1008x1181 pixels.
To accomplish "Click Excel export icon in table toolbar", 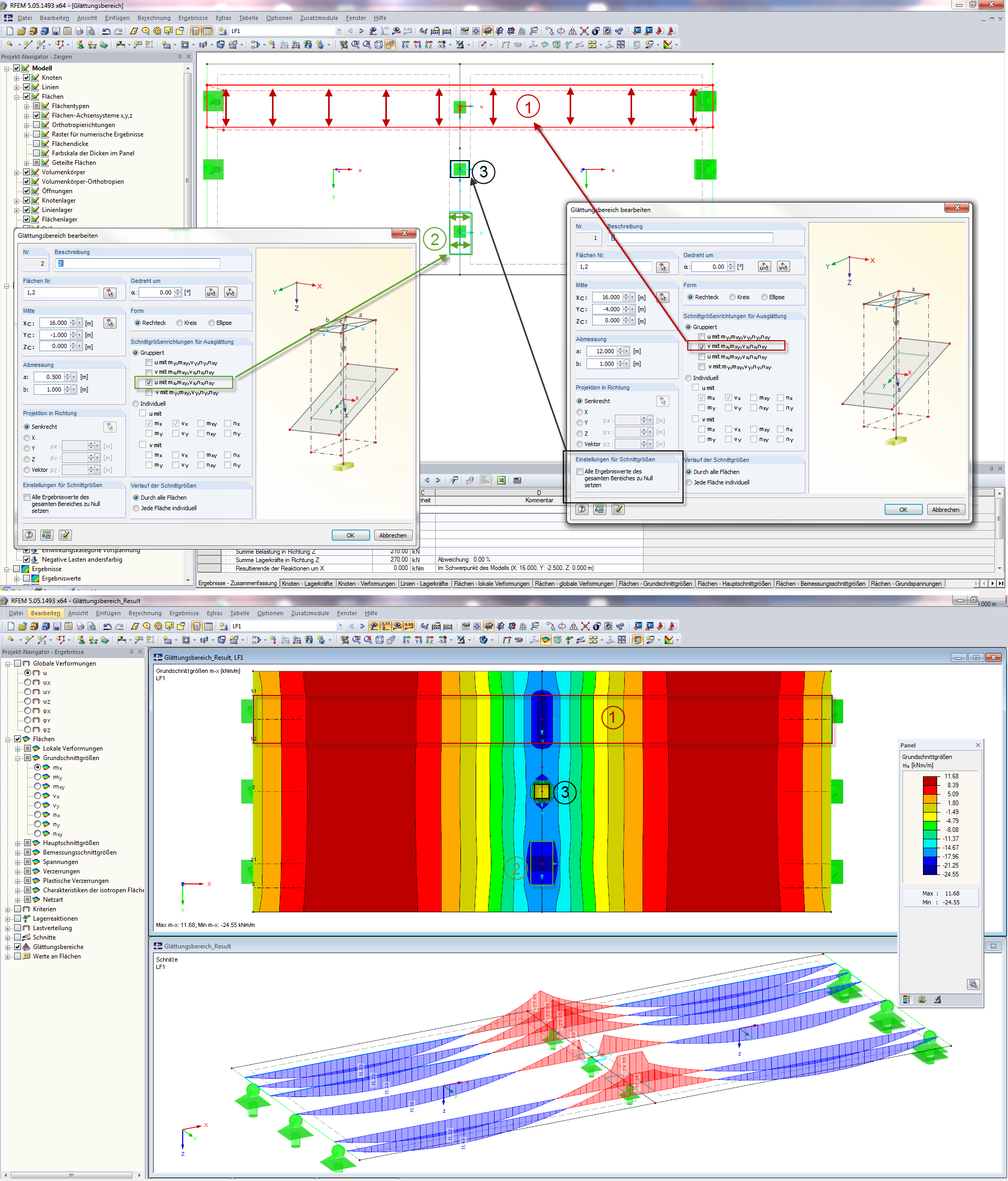I will coord(501,480).
